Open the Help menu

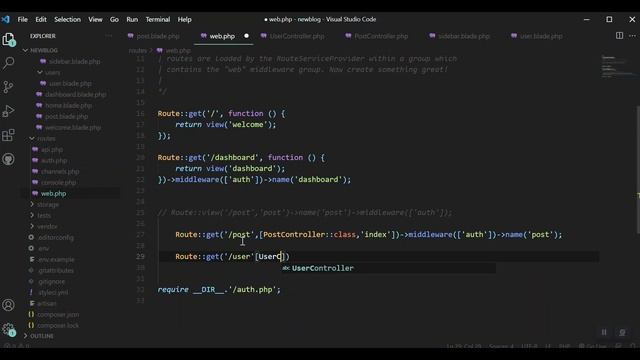(x=184, y=19)
